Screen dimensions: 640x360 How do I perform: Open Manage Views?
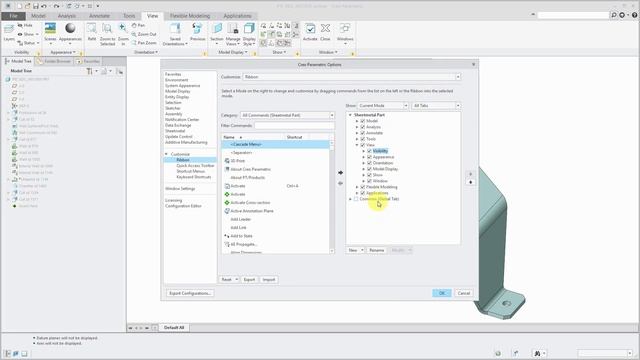[x=233, y=34]
